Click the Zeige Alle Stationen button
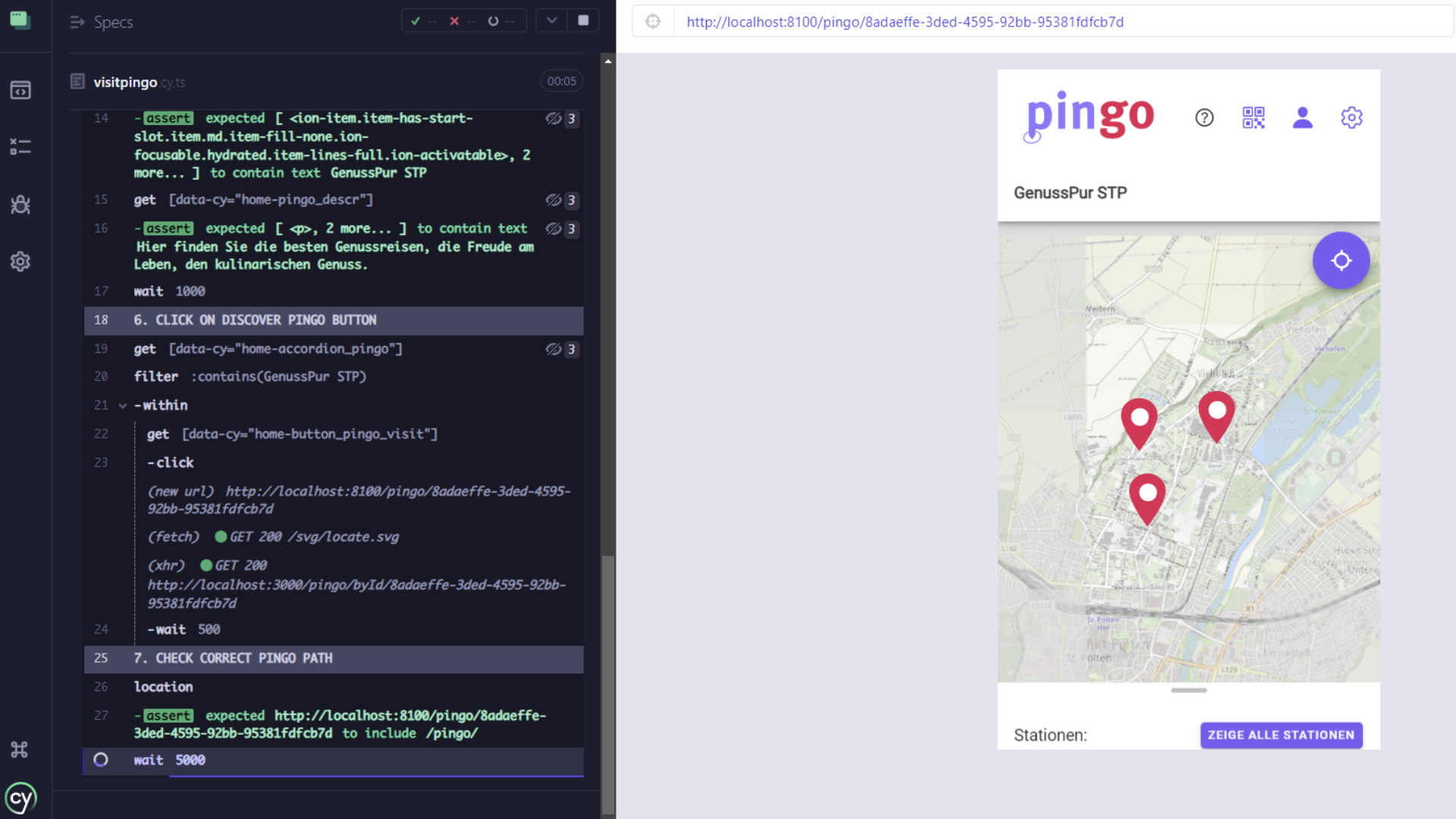Image resolution: width=1456 pixels, height=819 pixels. (1281, 735)
